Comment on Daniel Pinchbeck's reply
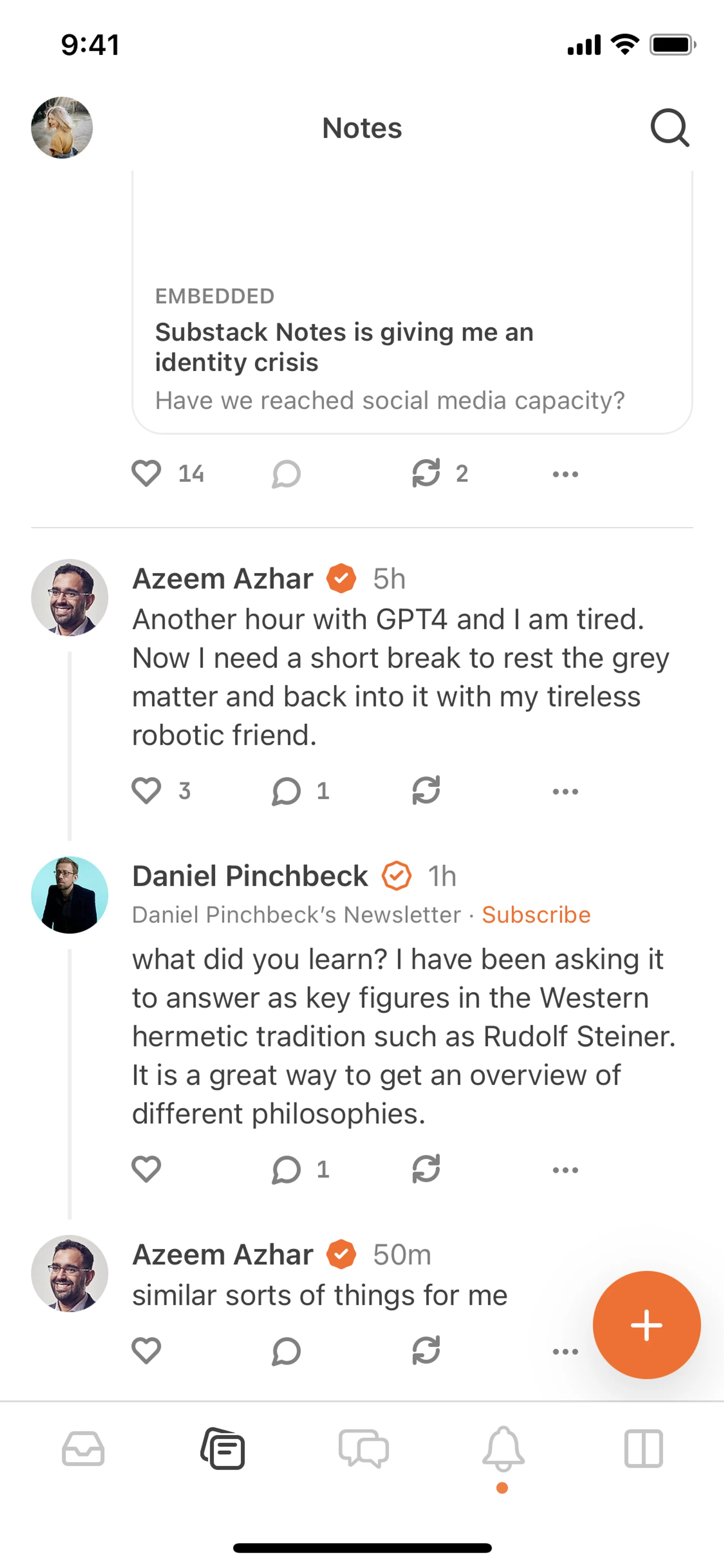This screenshot has width=724, height=1568. [x=286, y=1169]
